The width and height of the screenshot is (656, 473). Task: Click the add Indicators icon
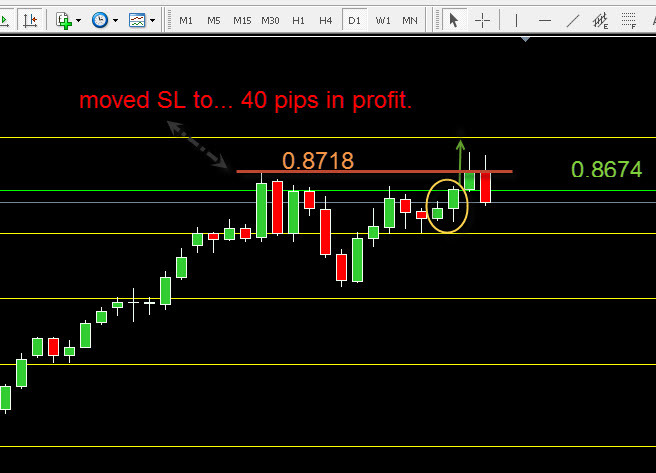(64, 20)
